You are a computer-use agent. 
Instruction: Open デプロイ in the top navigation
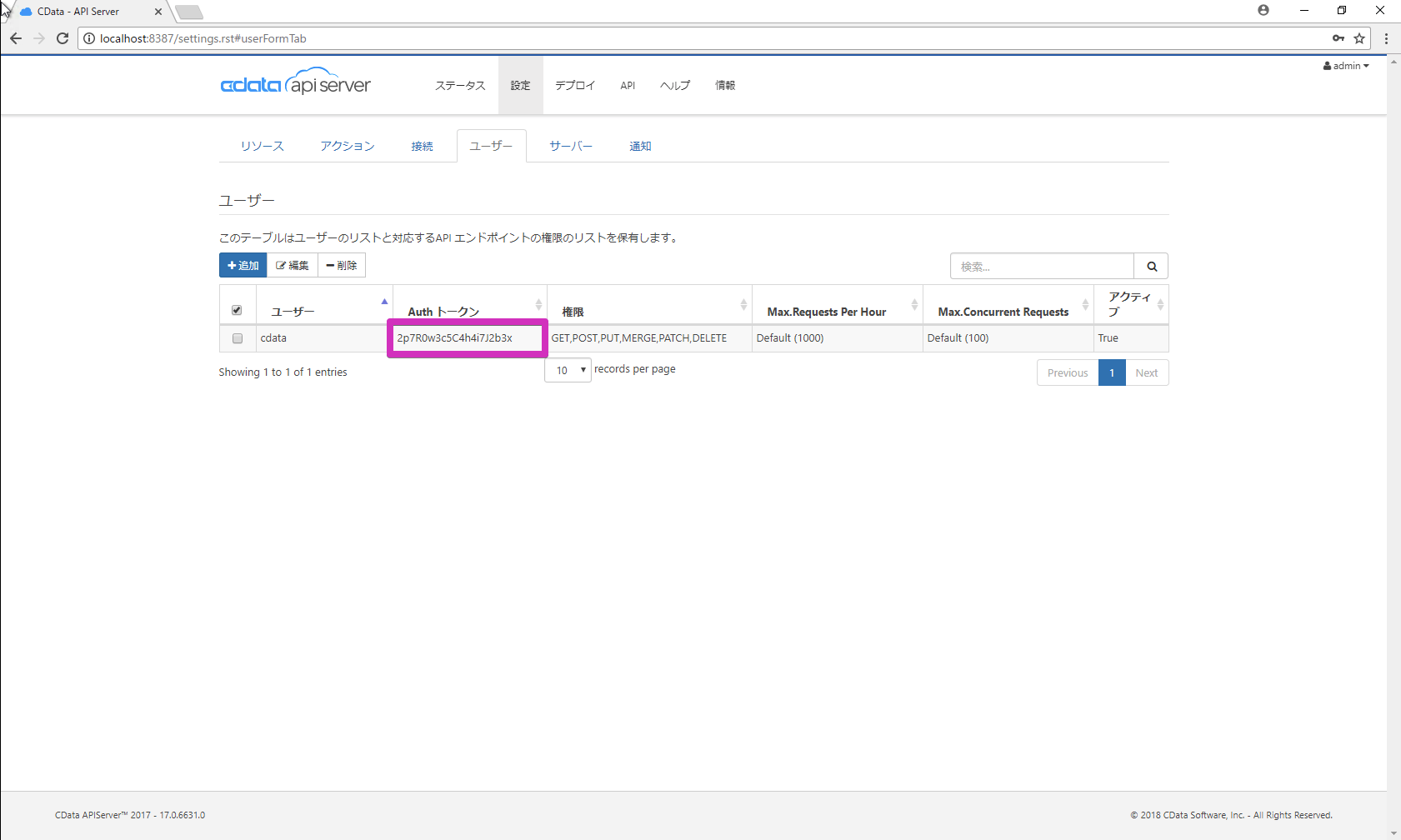click(575, 85)
